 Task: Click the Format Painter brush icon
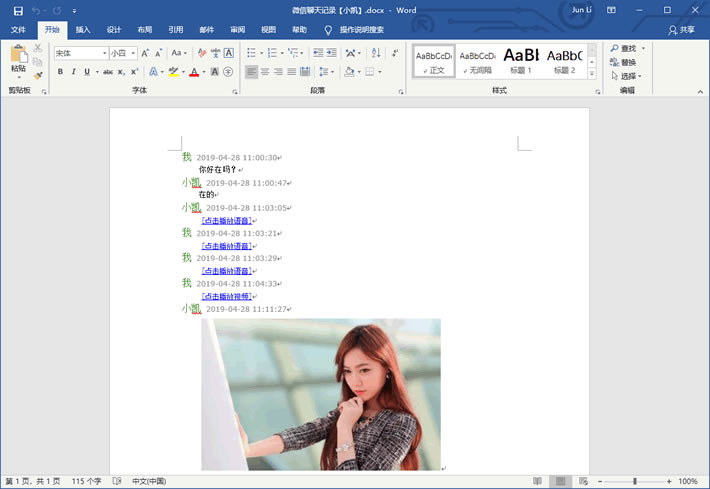click(x=38, y=75)
